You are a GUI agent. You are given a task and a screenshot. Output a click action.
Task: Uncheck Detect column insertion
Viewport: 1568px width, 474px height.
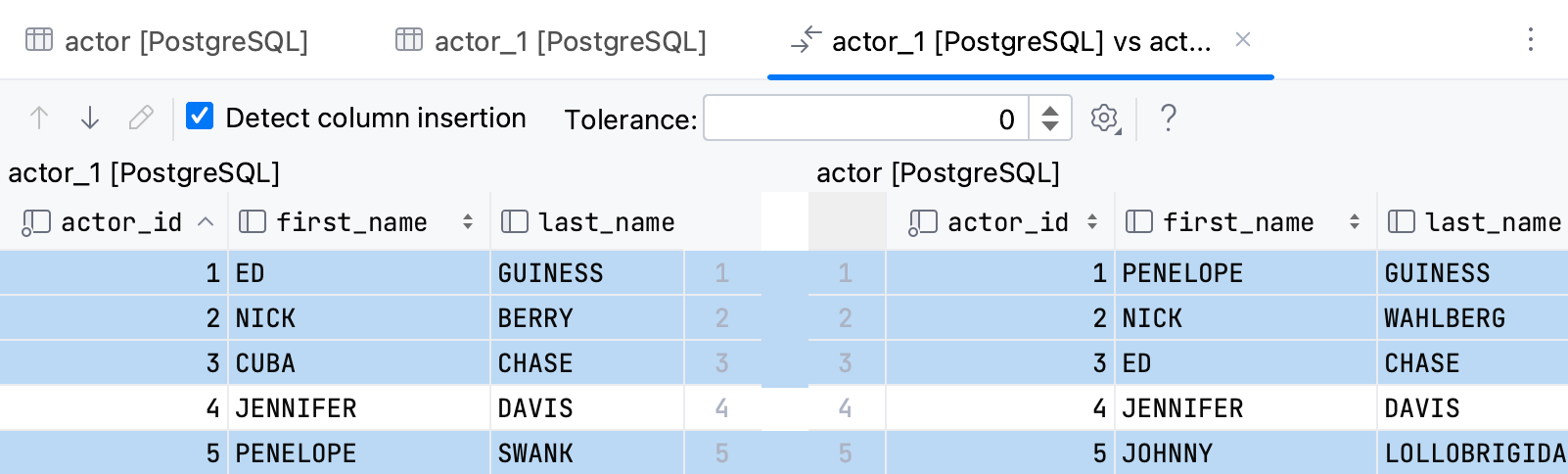click(200, 117)
